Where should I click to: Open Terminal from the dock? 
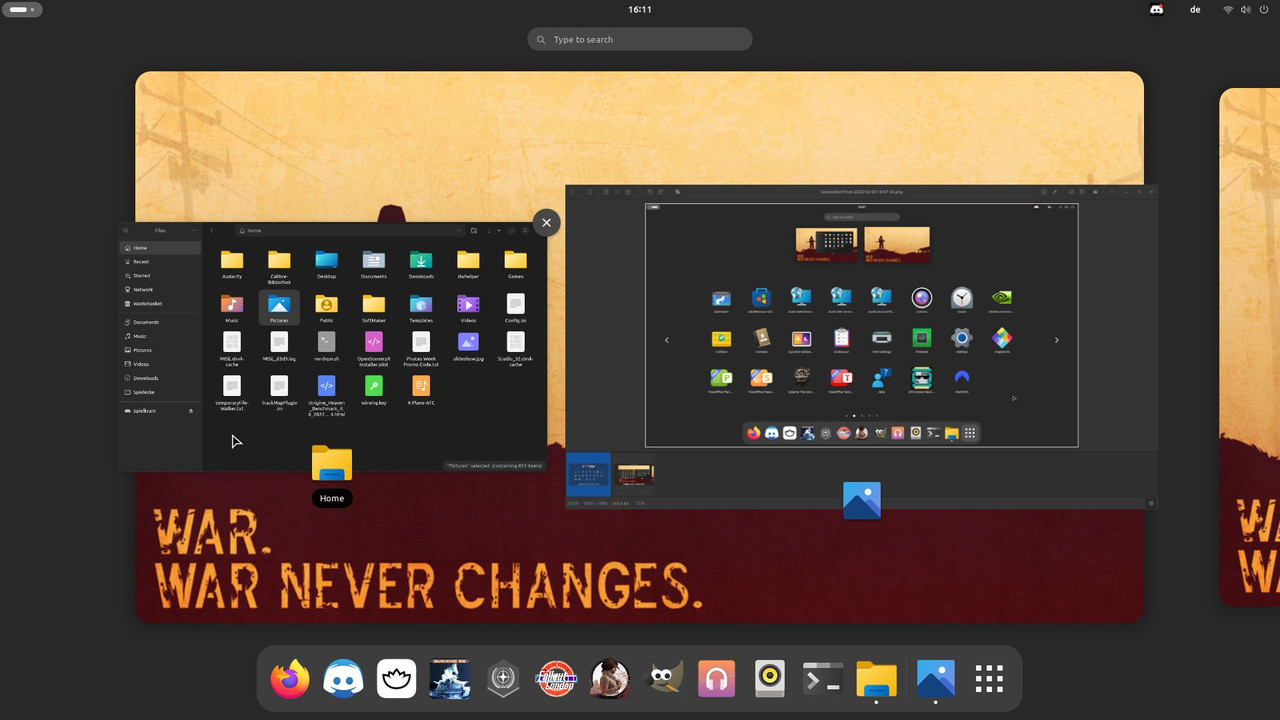coord(823,679)
